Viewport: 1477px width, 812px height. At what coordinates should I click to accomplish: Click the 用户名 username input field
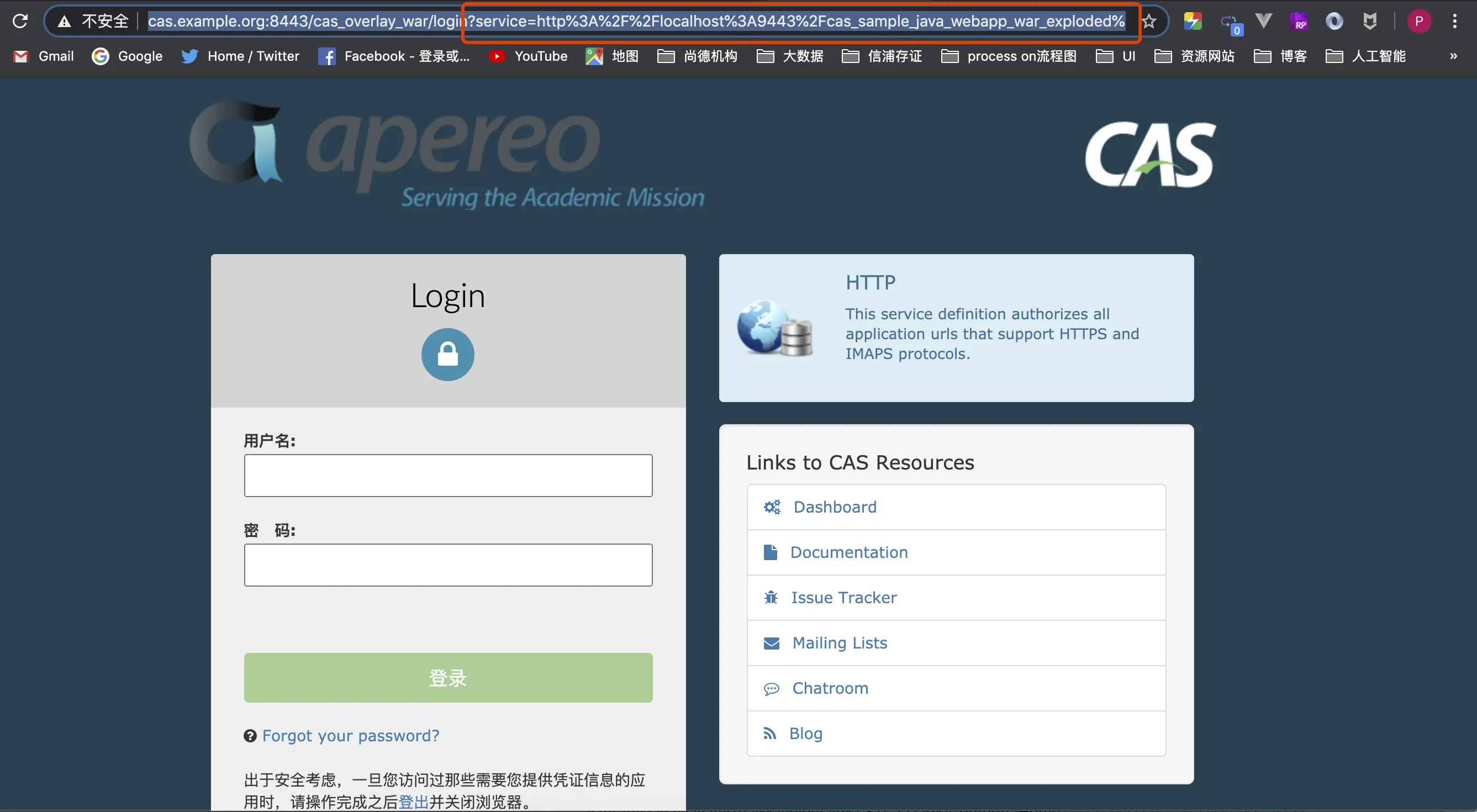point(448,476)
